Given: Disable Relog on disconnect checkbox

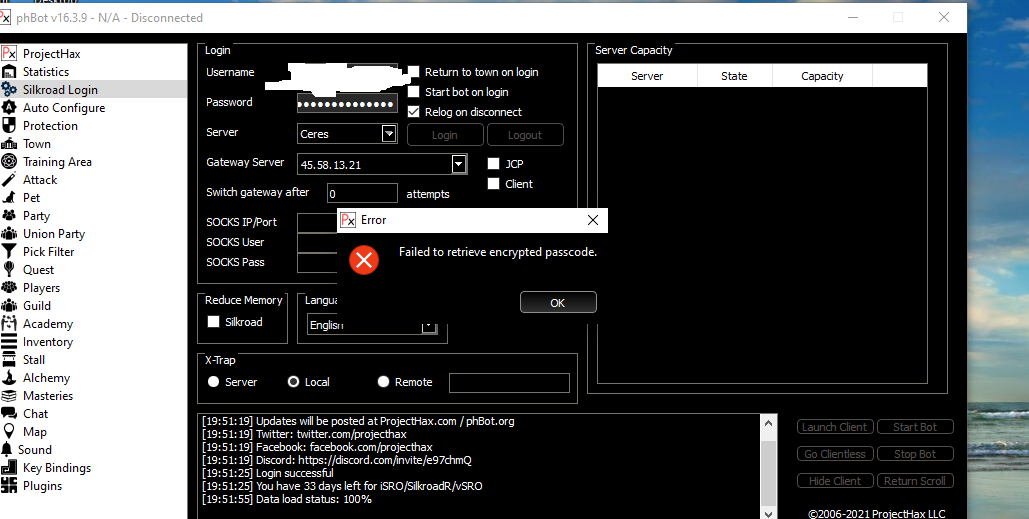Looking at the screenshot, I should click(414, 112).
